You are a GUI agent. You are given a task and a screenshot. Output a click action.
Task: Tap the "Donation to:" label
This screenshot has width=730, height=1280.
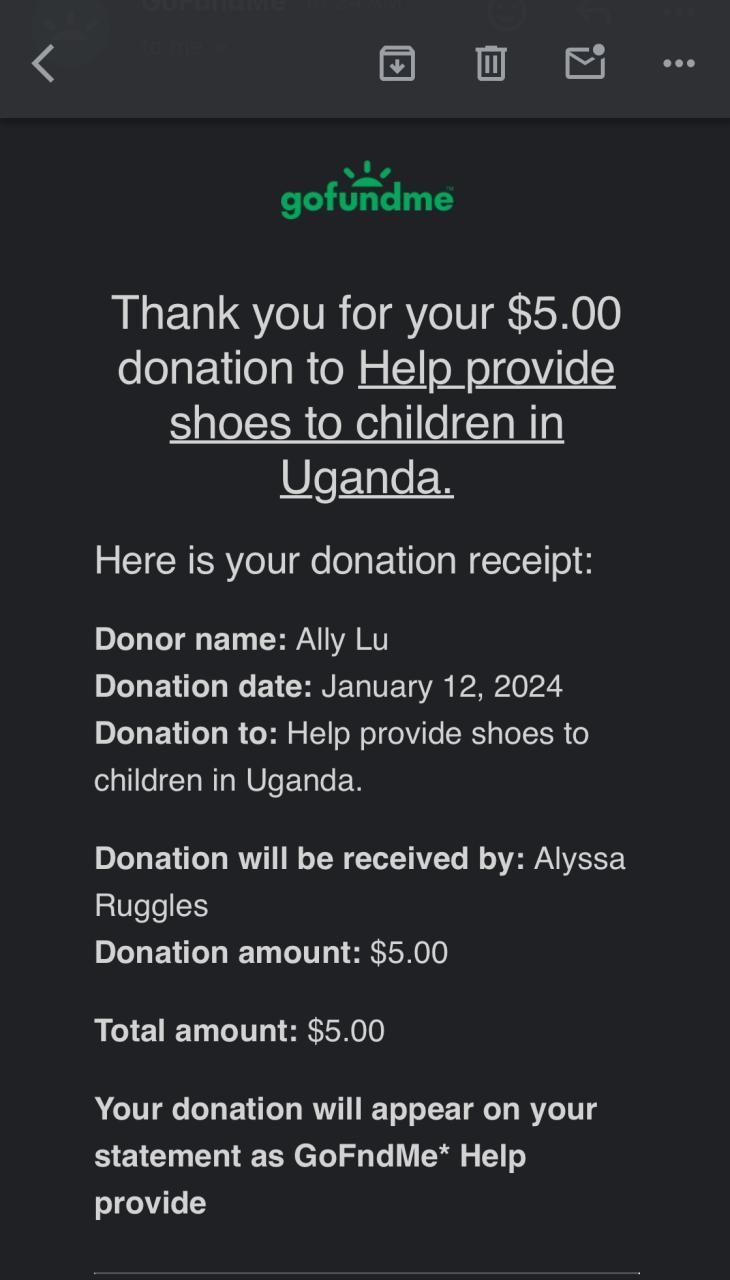click(186, 734)
